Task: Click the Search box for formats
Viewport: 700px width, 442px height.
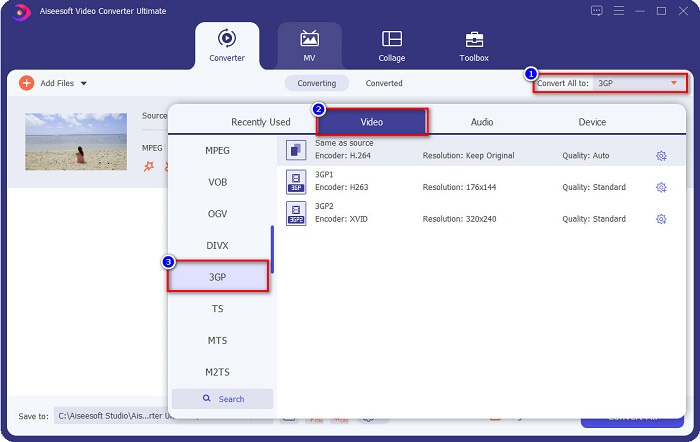Action: click(x=222, y=399)
